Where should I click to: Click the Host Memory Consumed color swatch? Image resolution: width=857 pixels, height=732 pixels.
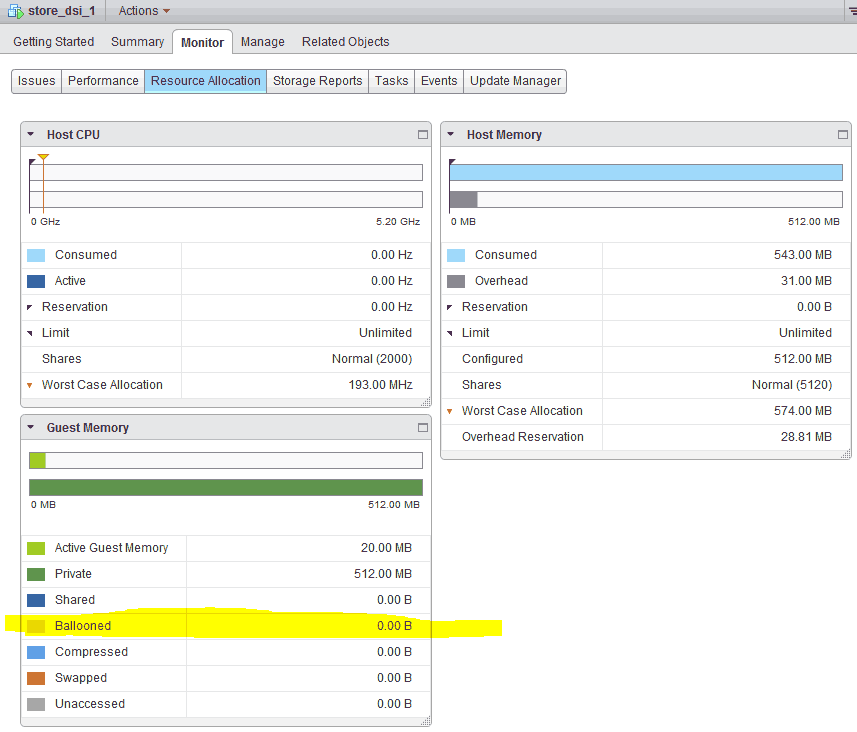pos(456,255)
